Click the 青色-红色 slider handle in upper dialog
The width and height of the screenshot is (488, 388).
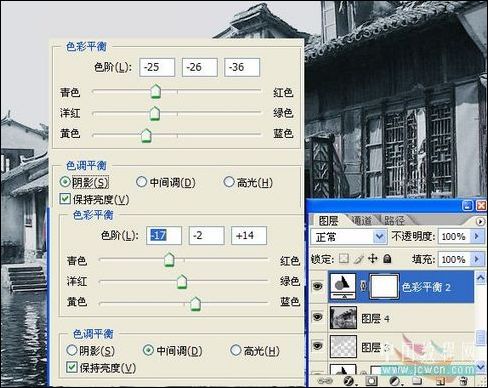156,91
